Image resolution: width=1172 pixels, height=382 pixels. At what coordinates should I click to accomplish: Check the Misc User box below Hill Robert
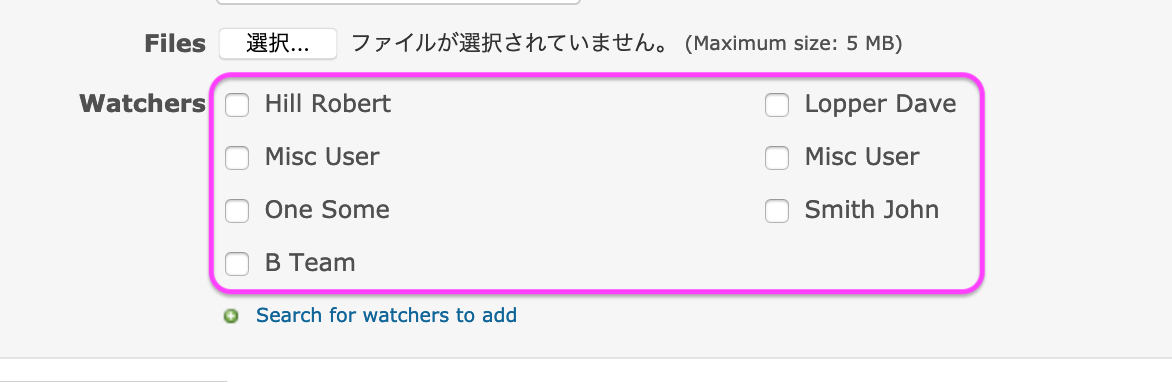237,158
